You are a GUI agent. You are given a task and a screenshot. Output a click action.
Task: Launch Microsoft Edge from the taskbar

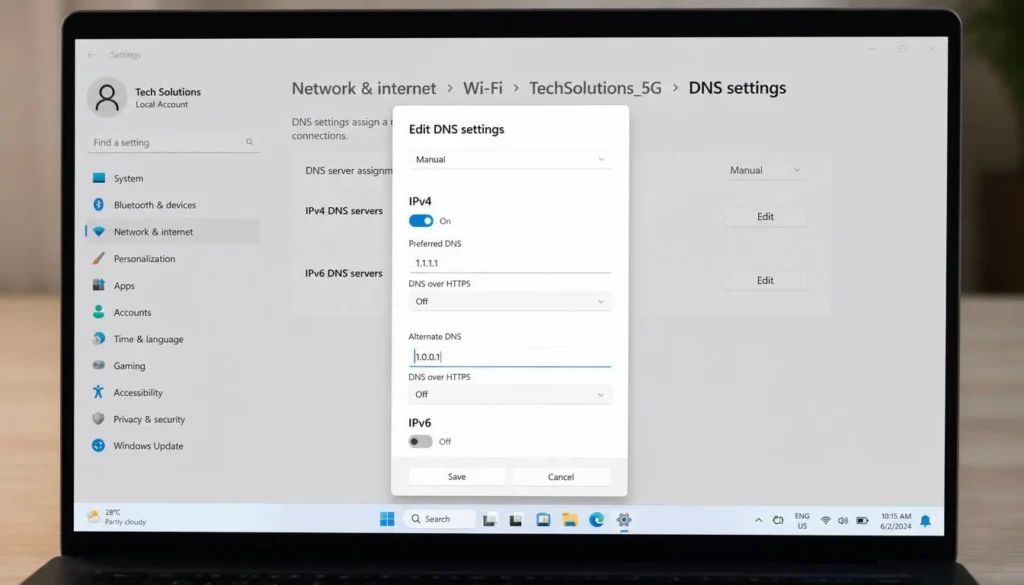(x=597, y=520)
